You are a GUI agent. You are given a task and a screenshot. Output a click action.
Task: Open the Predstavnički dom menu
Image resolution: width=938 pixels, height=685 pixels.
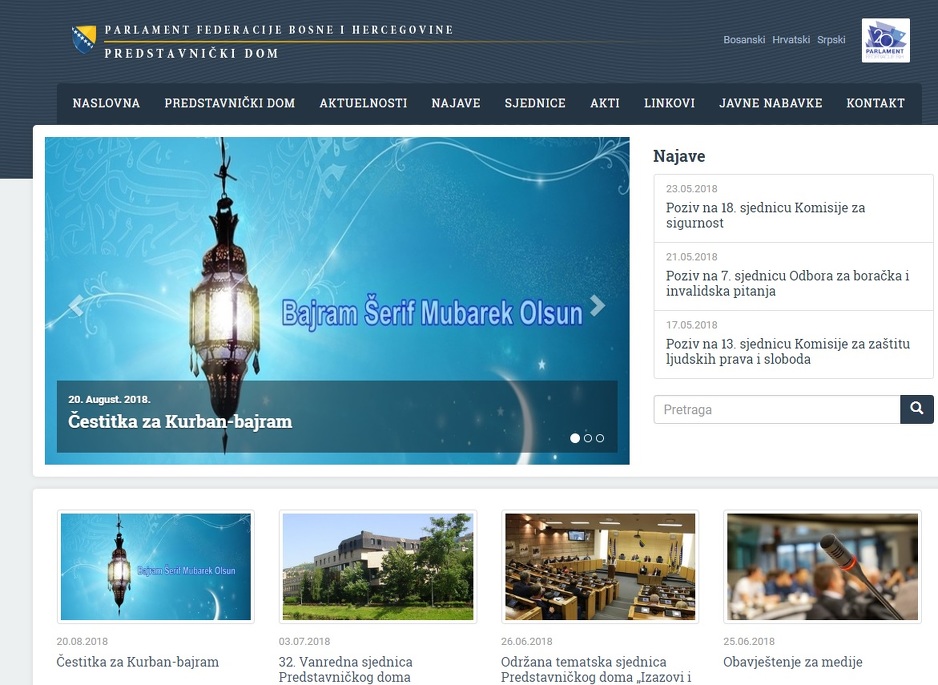point(230,103)
